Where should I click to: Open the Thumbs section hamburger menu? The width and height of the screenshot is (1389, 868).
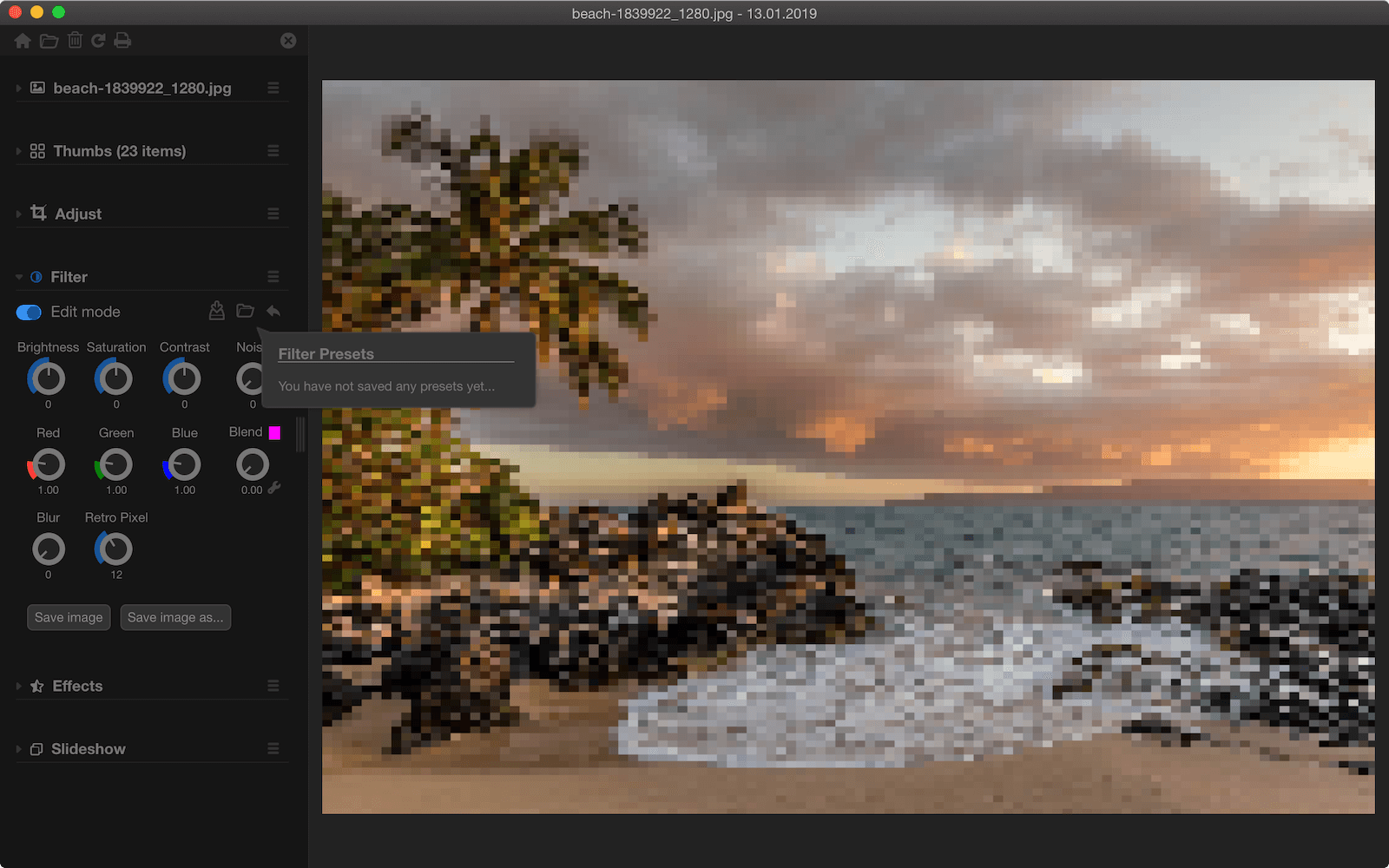pos(273,151)
